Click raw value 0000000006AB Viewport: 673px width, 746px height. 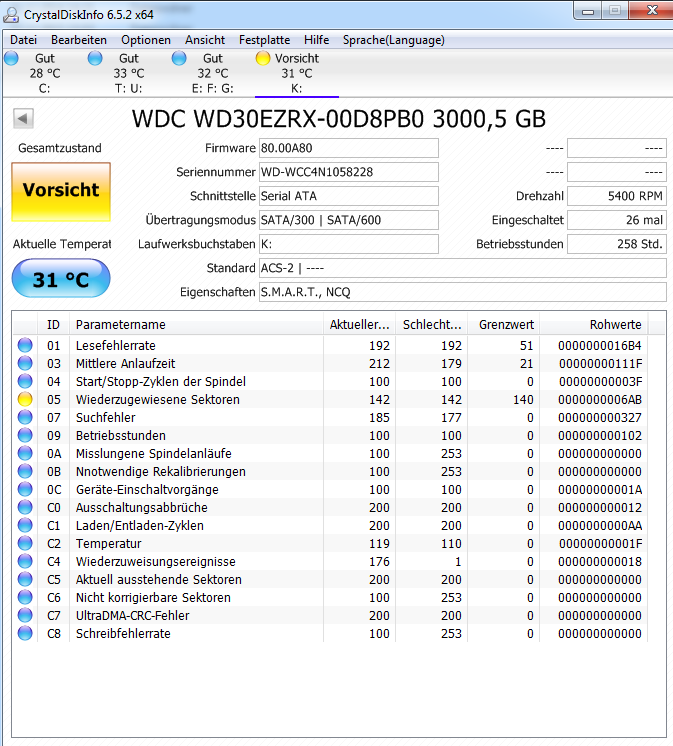tap(600, 400)
